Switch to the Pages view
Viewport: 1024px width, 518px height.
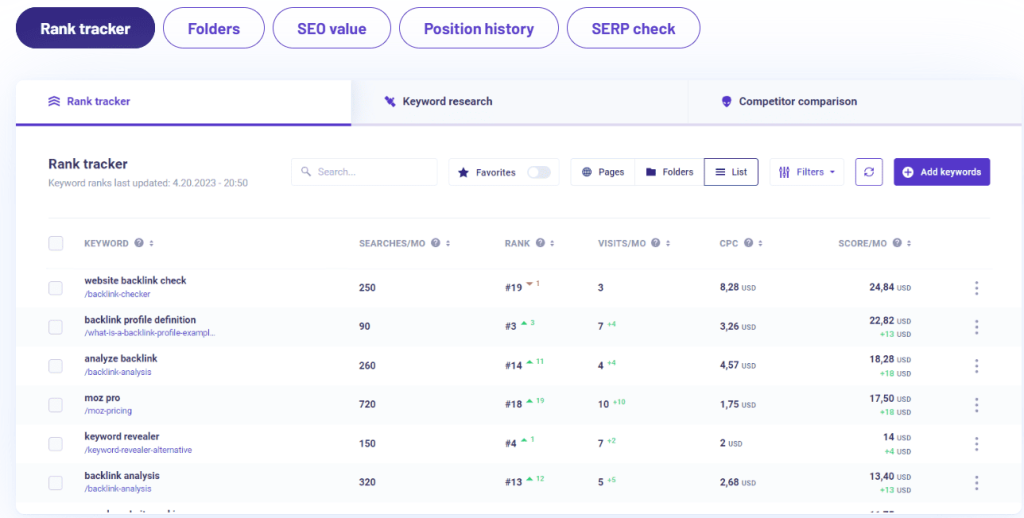click(603, 172)
